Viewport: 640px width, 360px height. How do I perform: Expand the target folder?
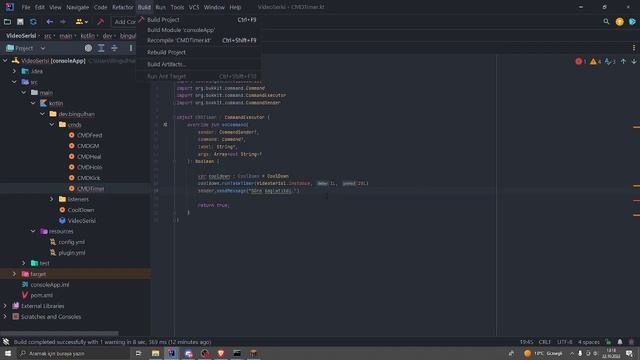tap(15, 274)
